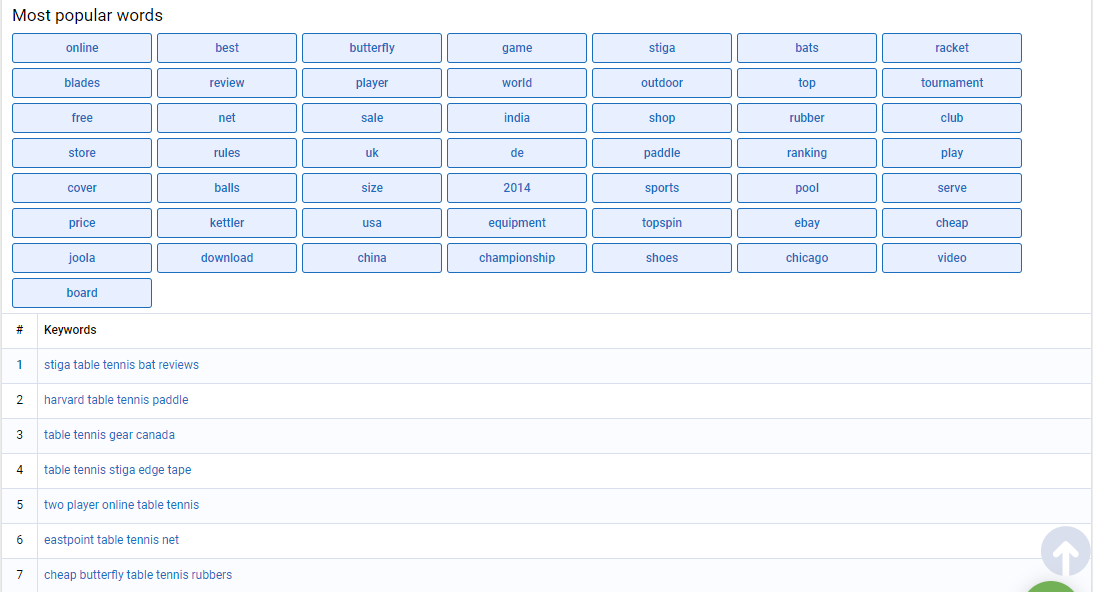Click the "cover" word button
The image size is (1093, 592).
click(x=82, y=188)
